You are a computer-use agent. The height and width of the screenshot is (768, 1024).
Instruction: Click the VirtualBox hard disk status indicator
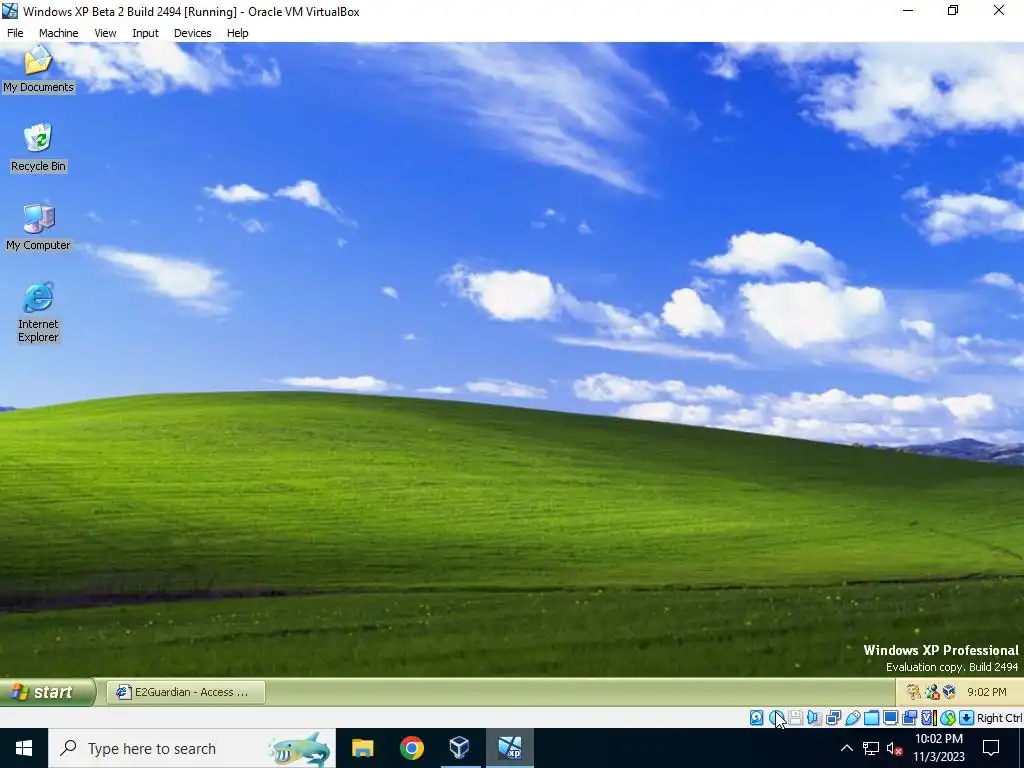756,718
